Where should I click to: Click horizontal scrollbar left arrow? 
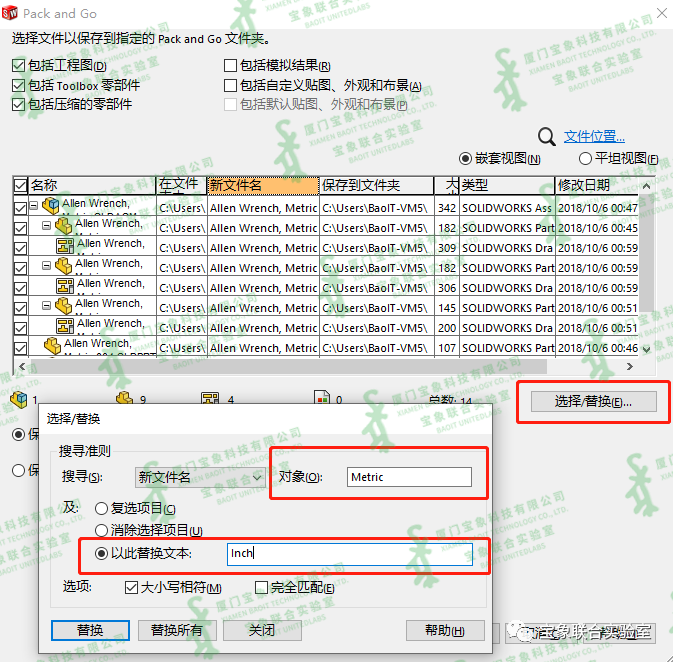pyautogui.click(x=22, y=366)
